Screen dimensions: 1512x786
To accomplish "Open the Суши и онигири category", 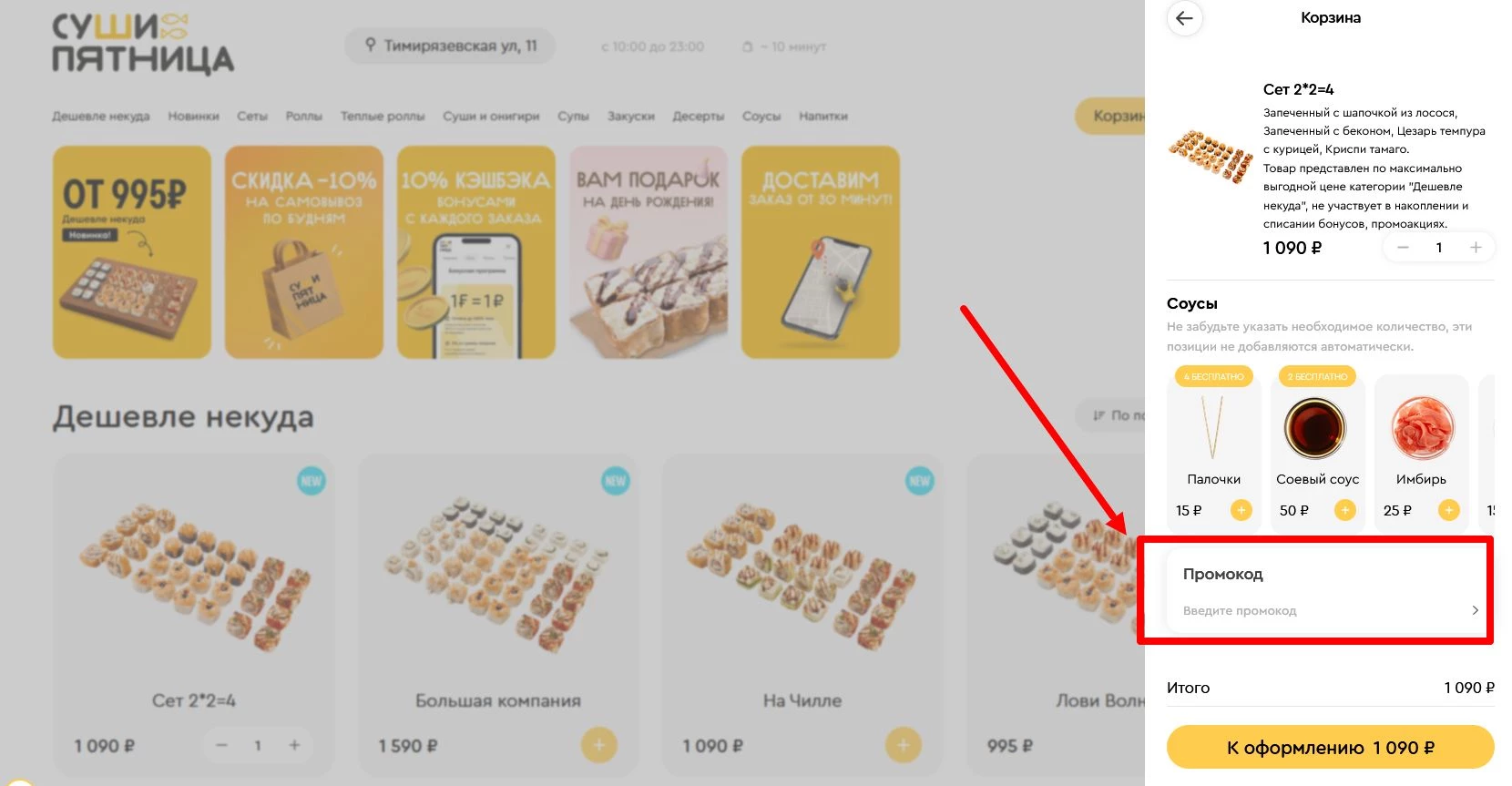I will pyautogui.click(x=491, y=117).
